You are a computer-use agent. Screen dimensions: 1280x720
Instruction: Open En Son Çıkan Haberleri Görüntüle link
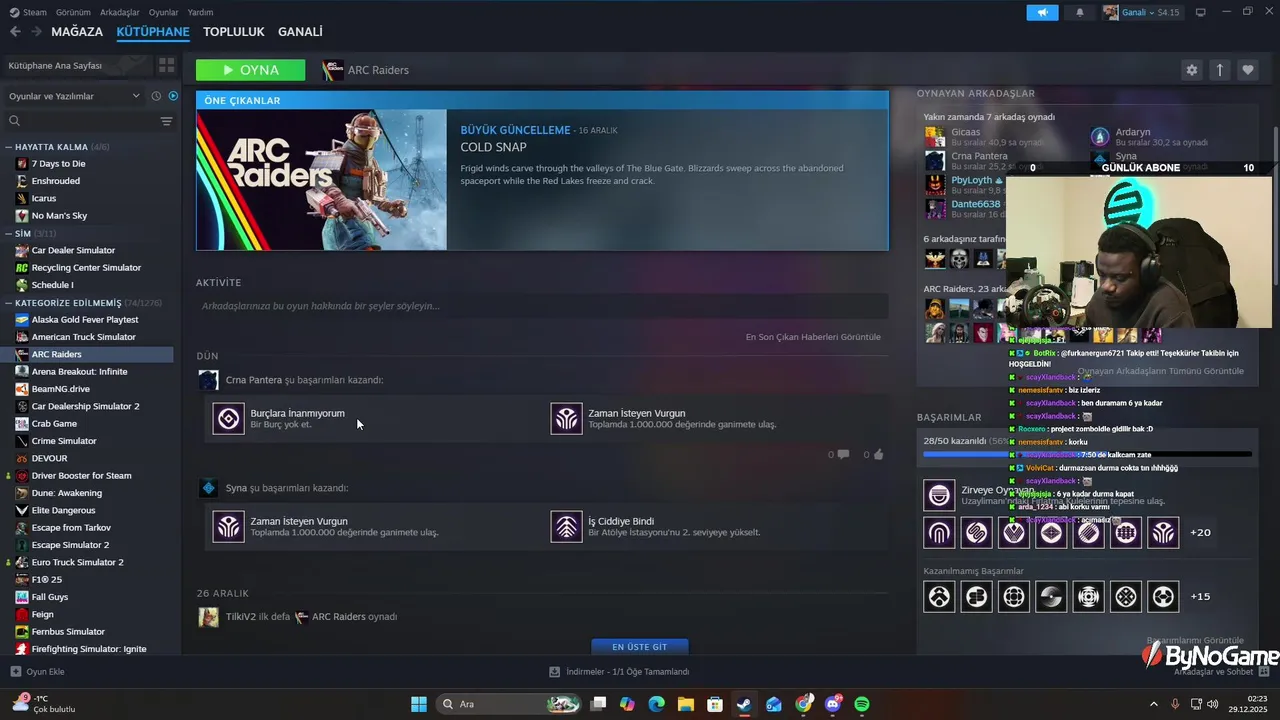(x=813, y=337)
